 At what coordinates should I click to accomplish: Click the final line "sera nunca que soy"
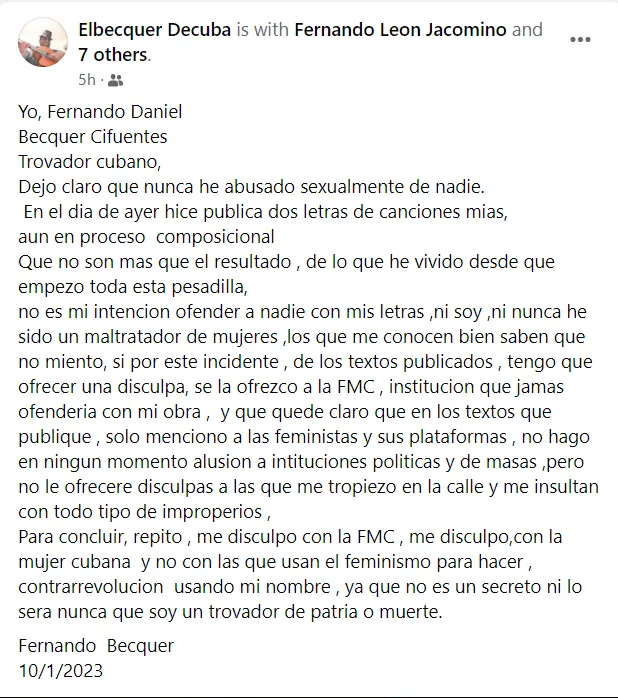click(x=230, y=612)
